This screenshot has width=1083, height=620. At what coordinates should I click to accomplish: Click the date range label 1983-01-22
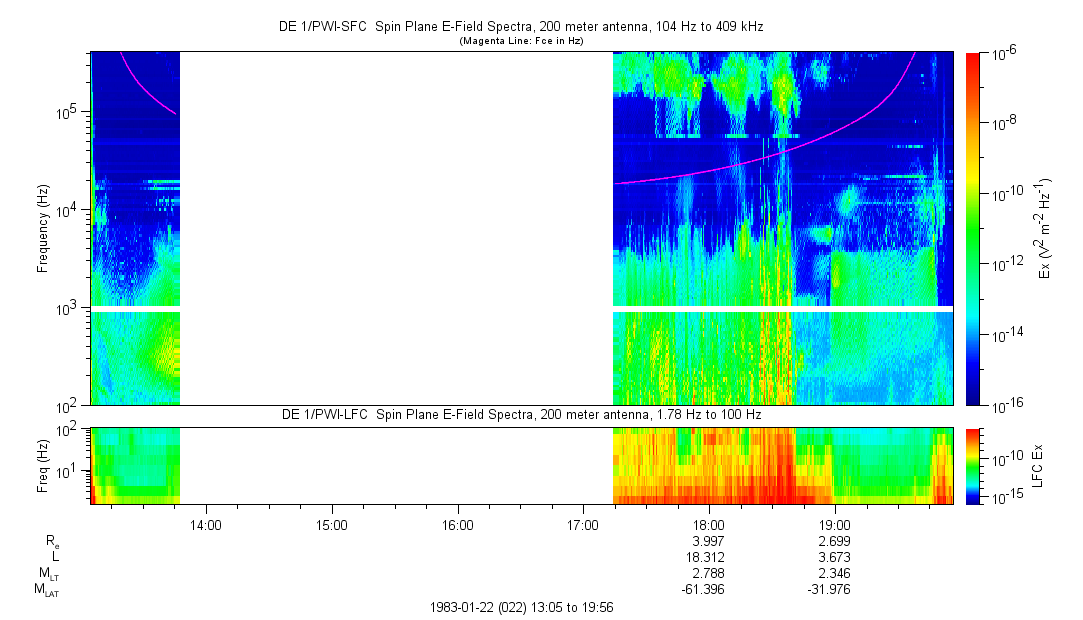coord(520,607)
